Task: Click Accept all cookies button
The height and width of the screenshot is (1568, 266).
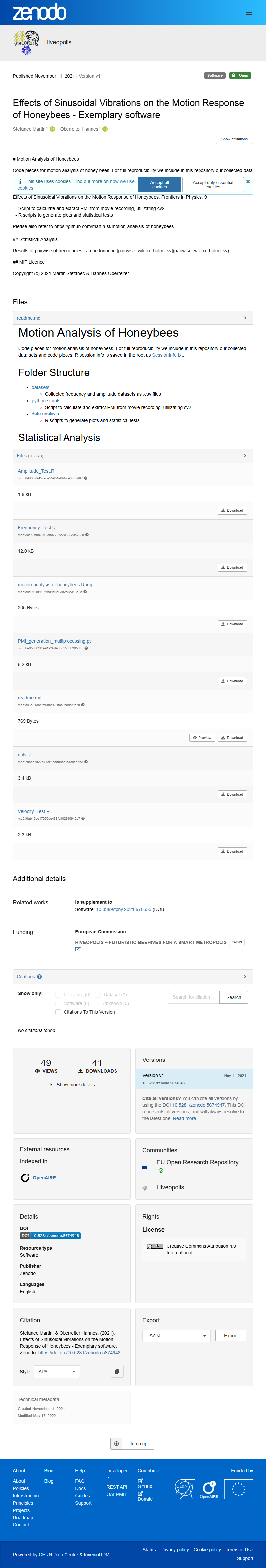Action: point(160,184)
